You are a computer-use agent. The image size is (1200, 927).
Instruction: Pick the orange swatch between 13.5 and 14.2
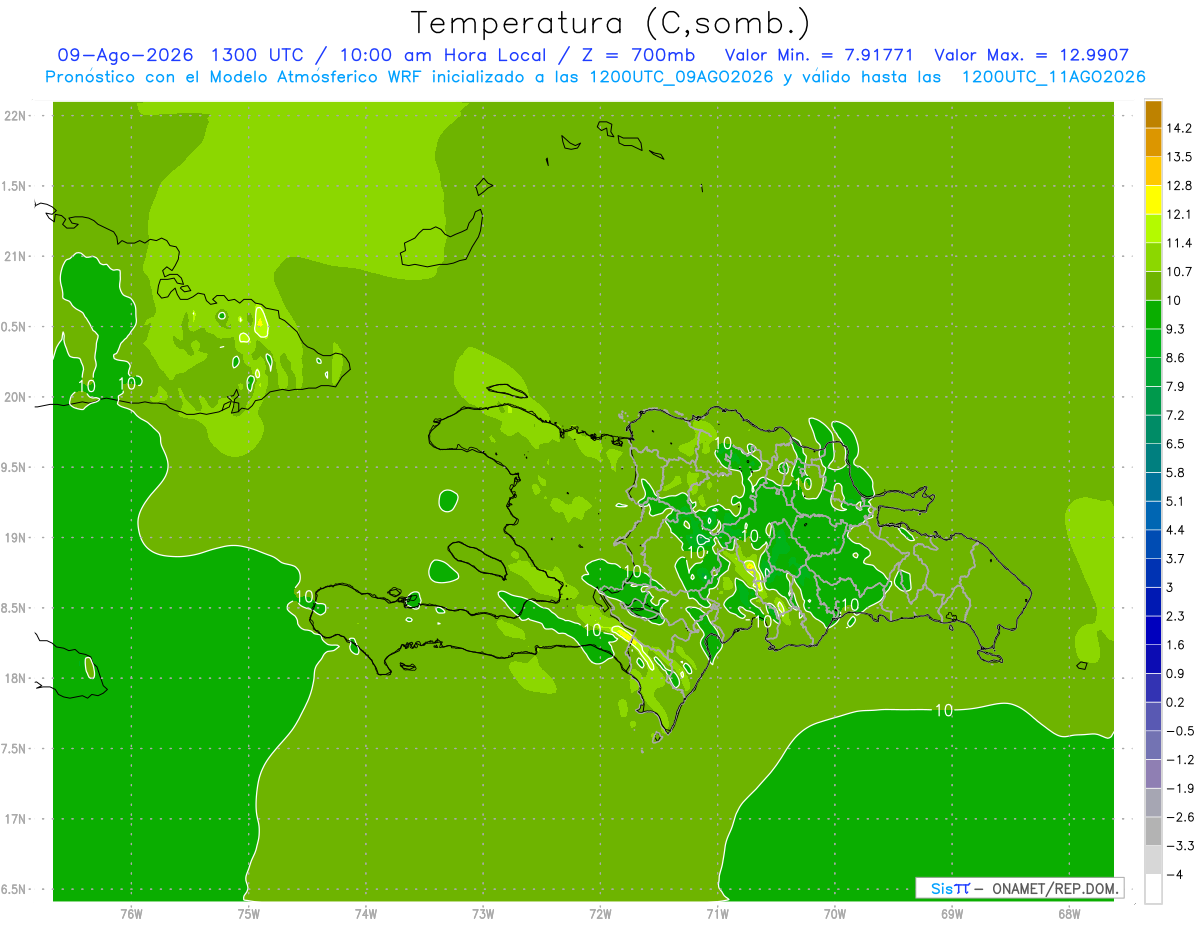(x=1153, y=142)
